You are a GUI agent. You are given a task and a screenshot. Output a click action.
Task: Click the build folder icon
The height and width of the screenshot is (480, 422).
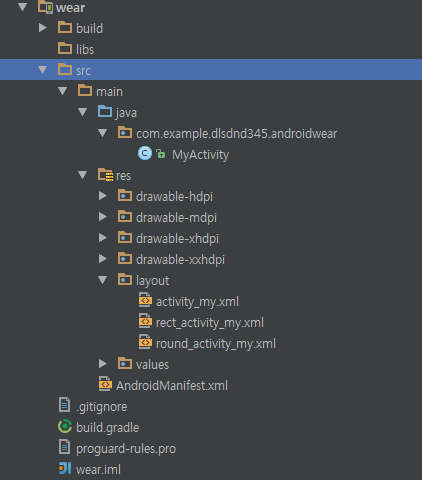click(65, 27)
